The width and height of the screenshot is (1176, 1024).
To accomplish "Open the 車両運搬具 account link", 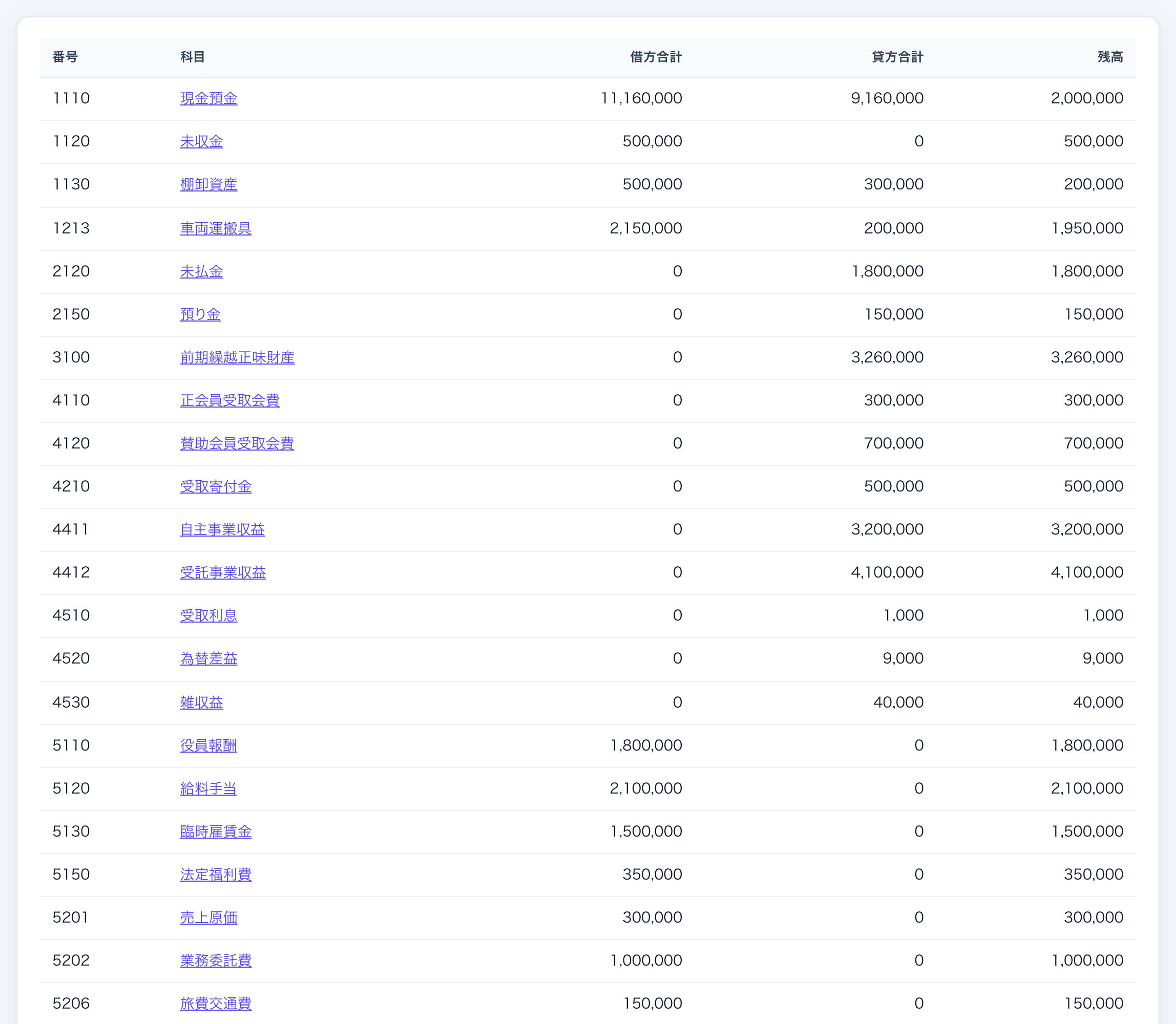I will 216,228.
